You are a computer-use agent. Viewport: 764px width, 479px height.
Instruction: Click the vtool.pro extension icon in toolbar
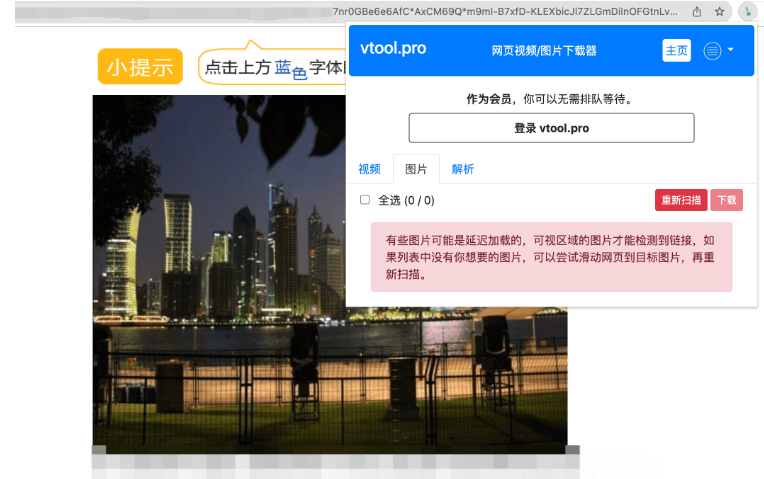point(746,11)
